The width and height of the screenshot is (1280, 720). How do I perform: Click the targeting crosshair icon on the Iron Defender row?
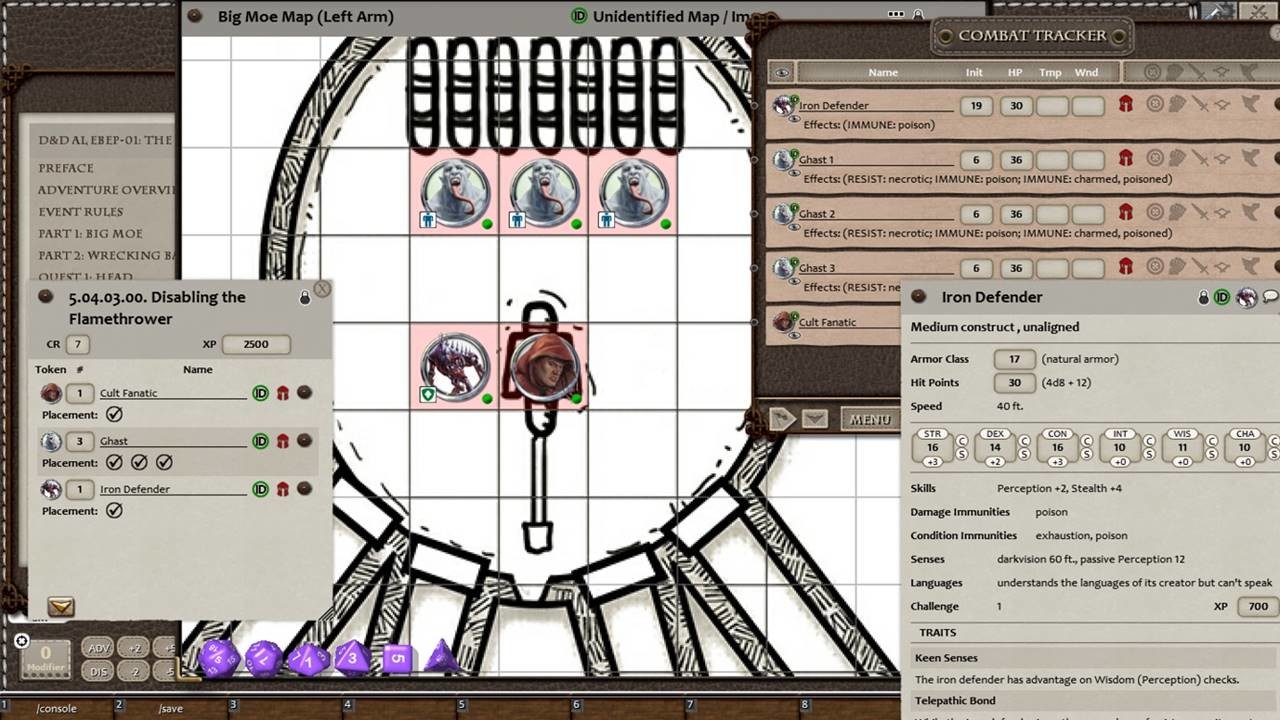(x=1155, y=105)
